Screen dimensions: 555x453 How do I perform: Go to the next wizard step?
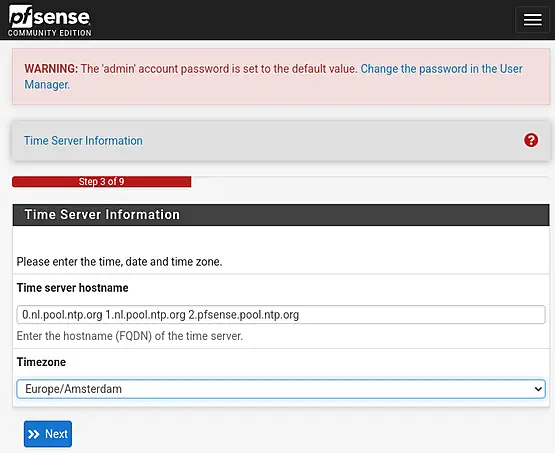48,434
